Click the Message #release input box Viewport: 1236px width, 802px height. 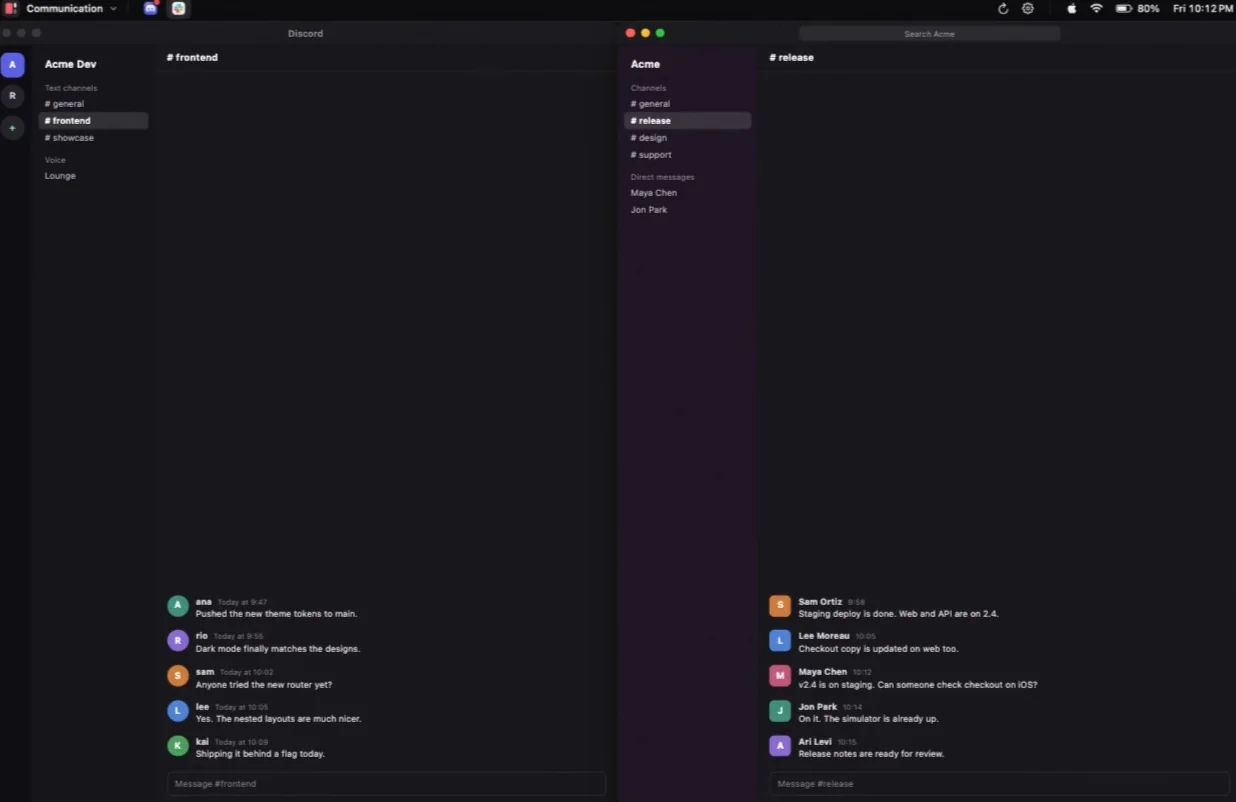point(999,784)
